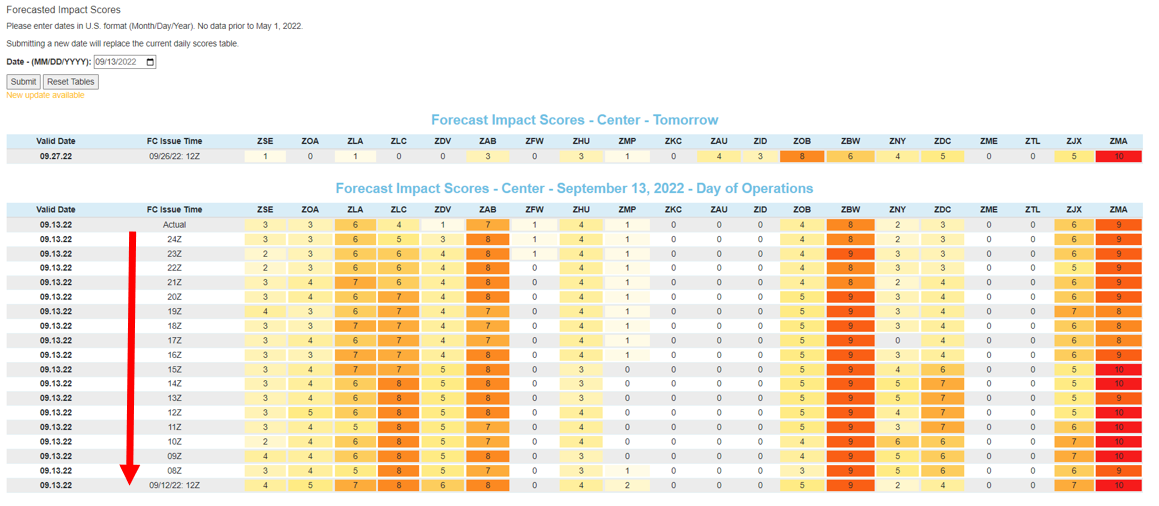Click the red ZMA score cell in the Tomorrow row
The height and width of the screenshot is (506, 1159).
1118,156
